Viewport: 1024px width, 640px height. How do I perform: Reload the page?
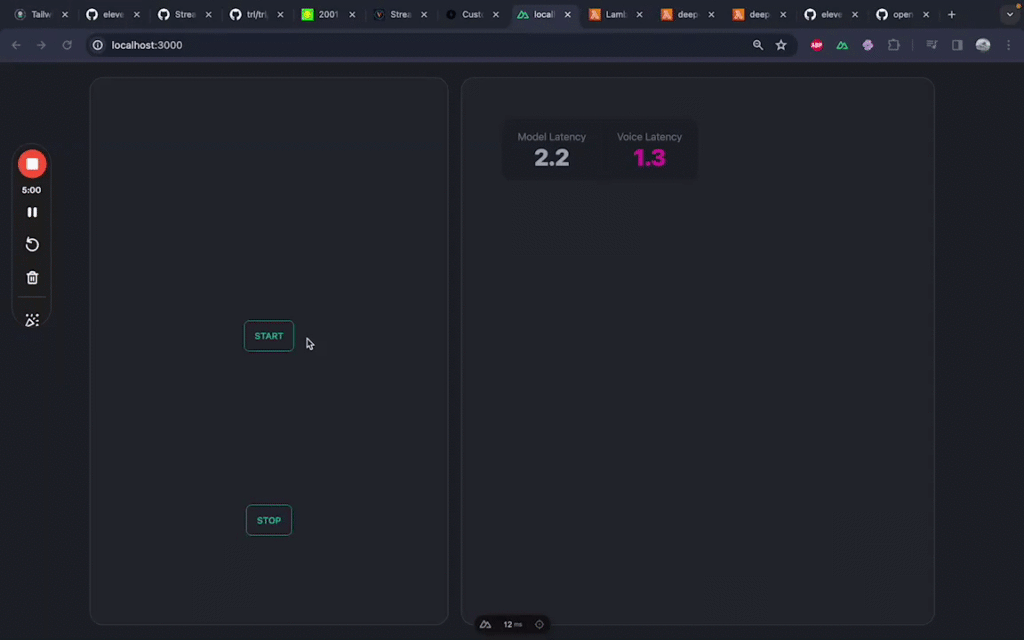point(67,45)
